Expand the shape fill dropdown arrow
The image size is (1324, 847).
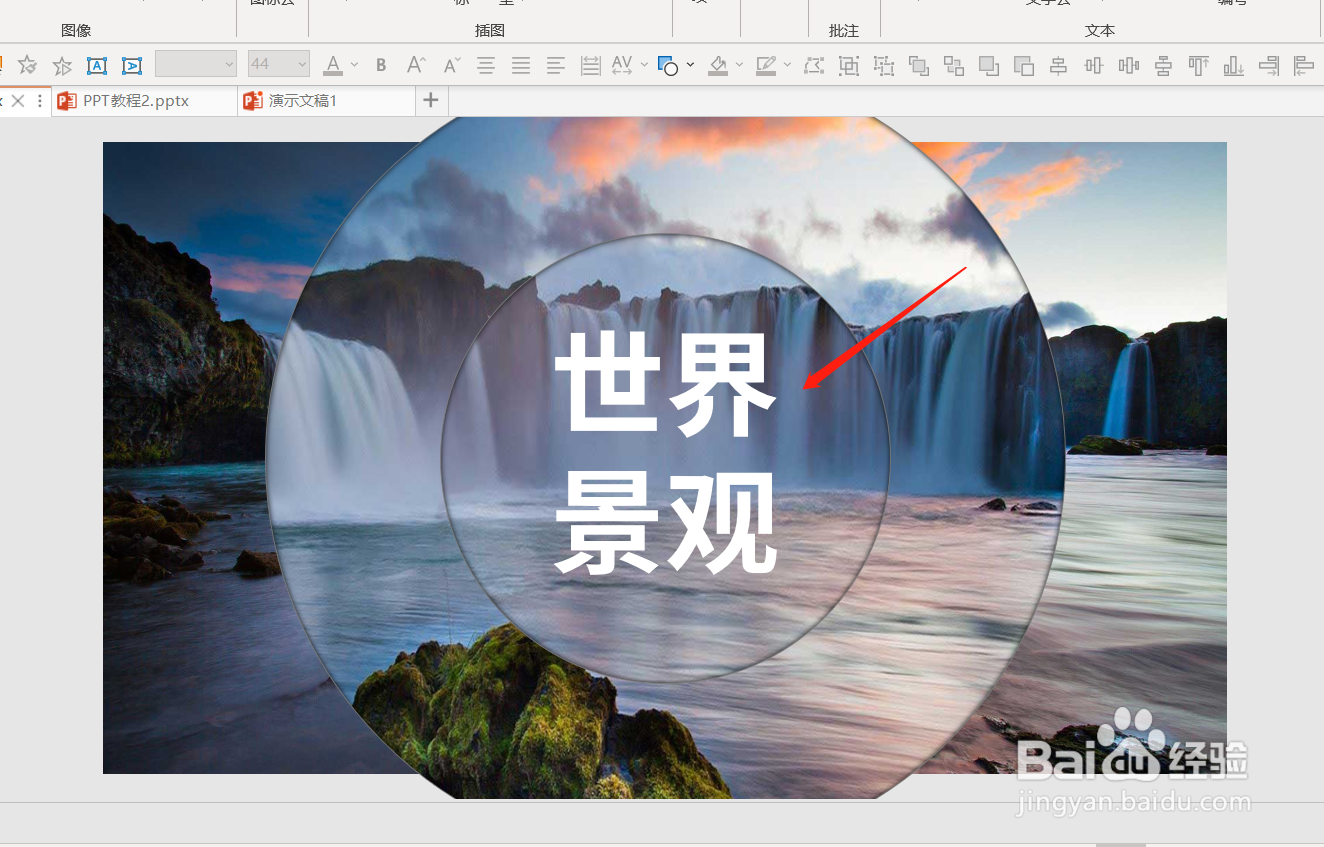pyautogui.click(x=739, y=65)
